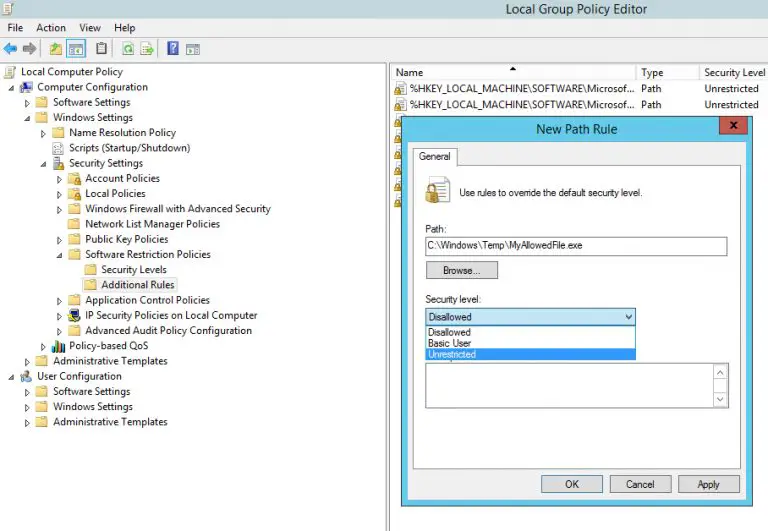The image size is (768, 531).
Task: Click the Properties clipboard toolbar icon
Action: pyautogui.click(x=101, y=48)
